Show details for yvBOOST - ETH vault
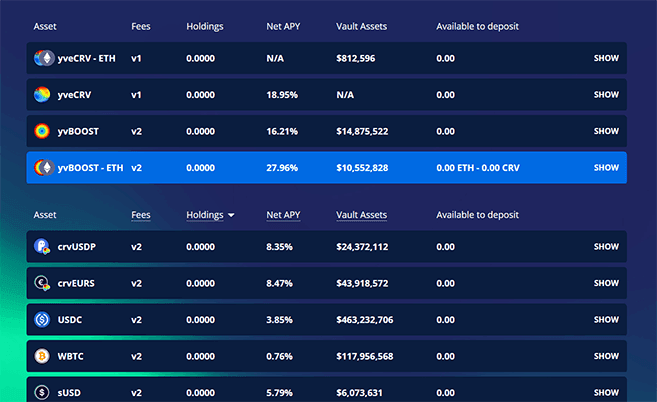657x402 pixels. coord(606,168)
